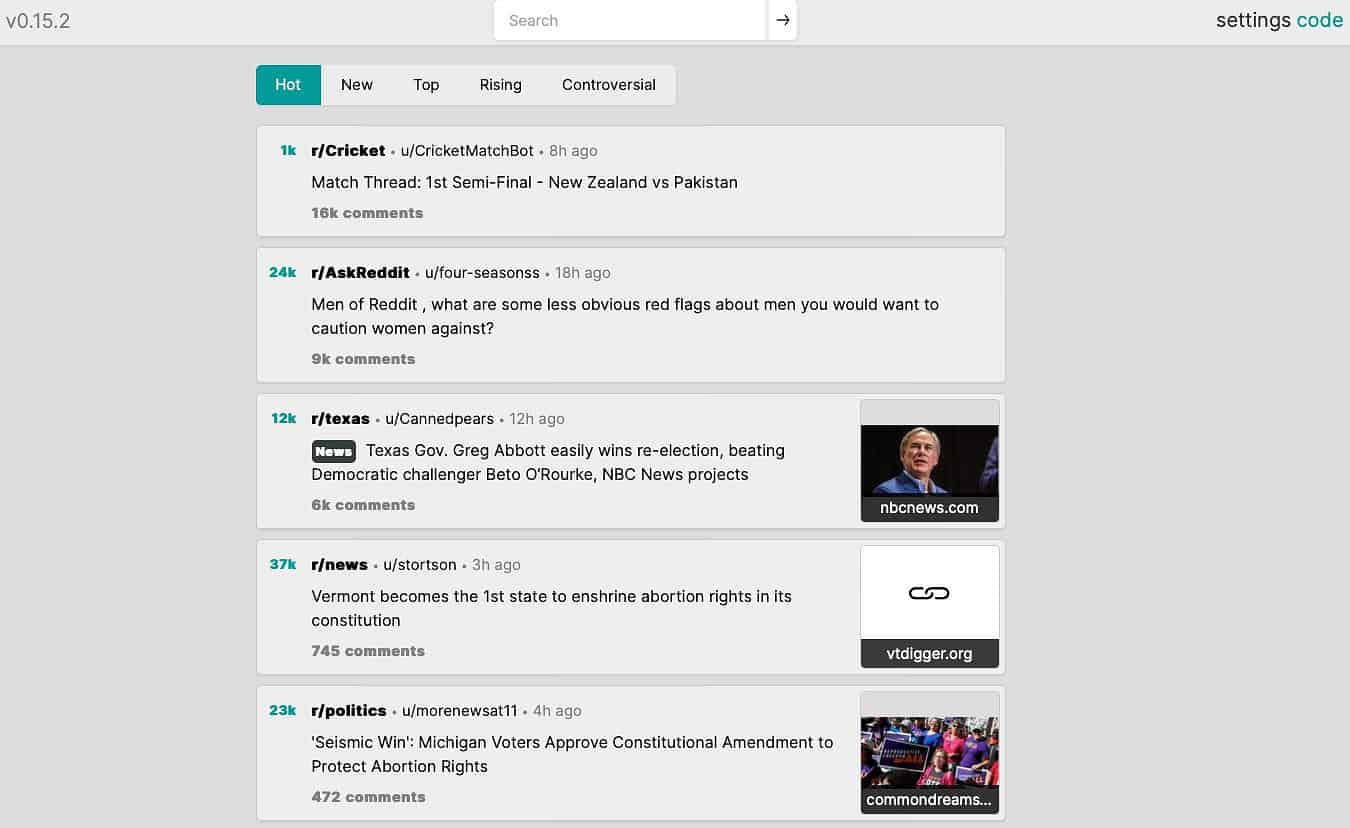Visit the r/politics subreddit link

coord(348,711)
